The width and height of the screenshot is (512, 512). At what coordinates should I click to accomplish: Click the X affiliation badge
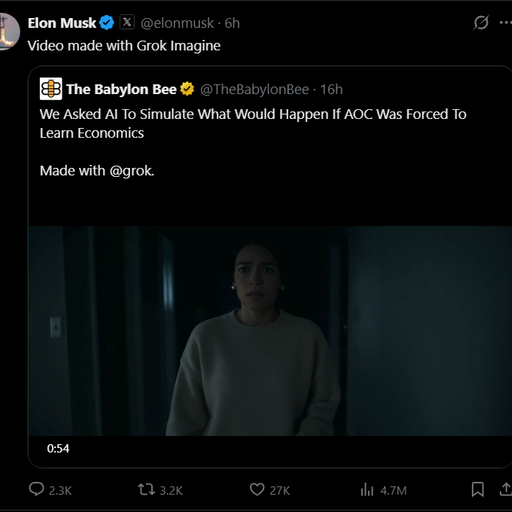click(x=127, y=22)
